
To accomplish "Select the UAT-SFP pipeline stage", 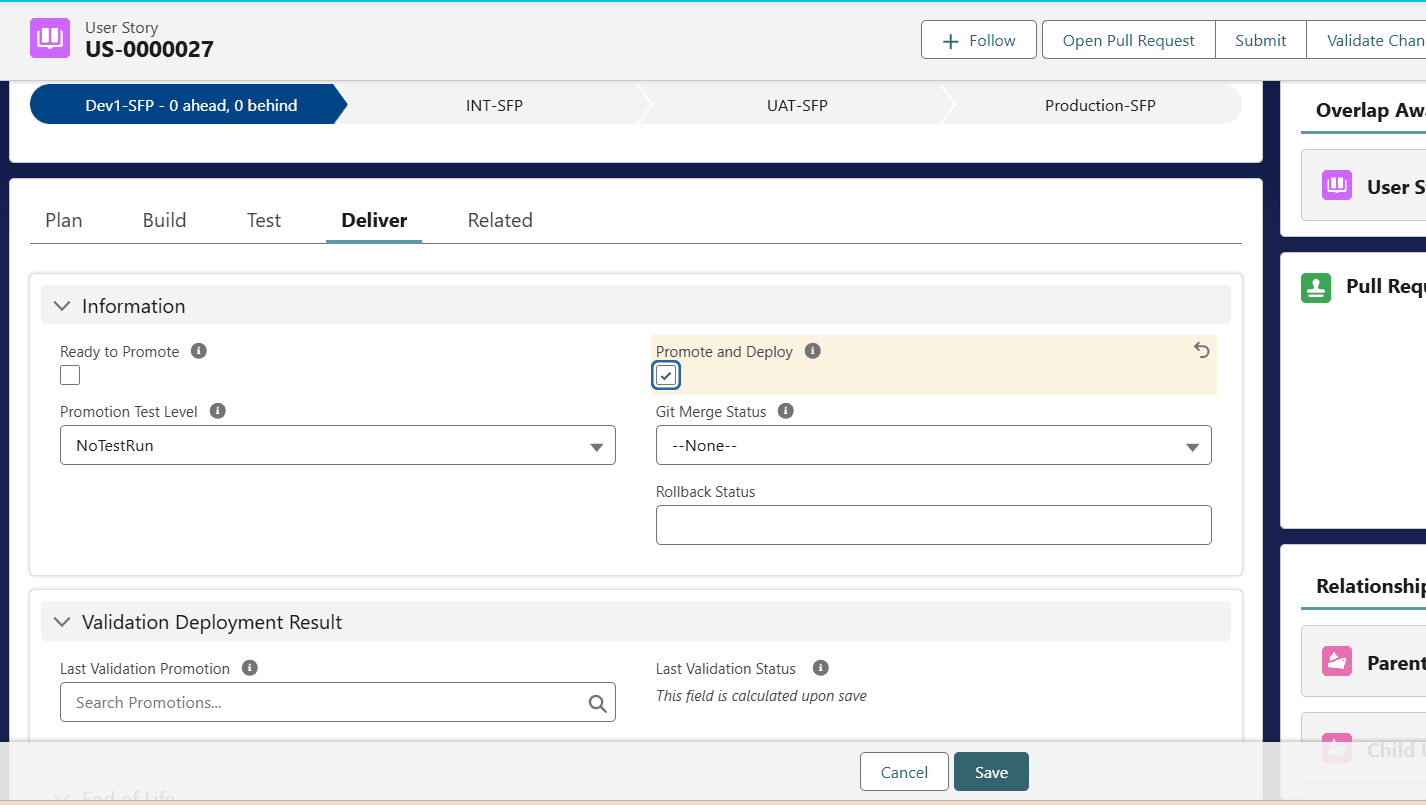I will pyautogui.click(x=797, y=105).
